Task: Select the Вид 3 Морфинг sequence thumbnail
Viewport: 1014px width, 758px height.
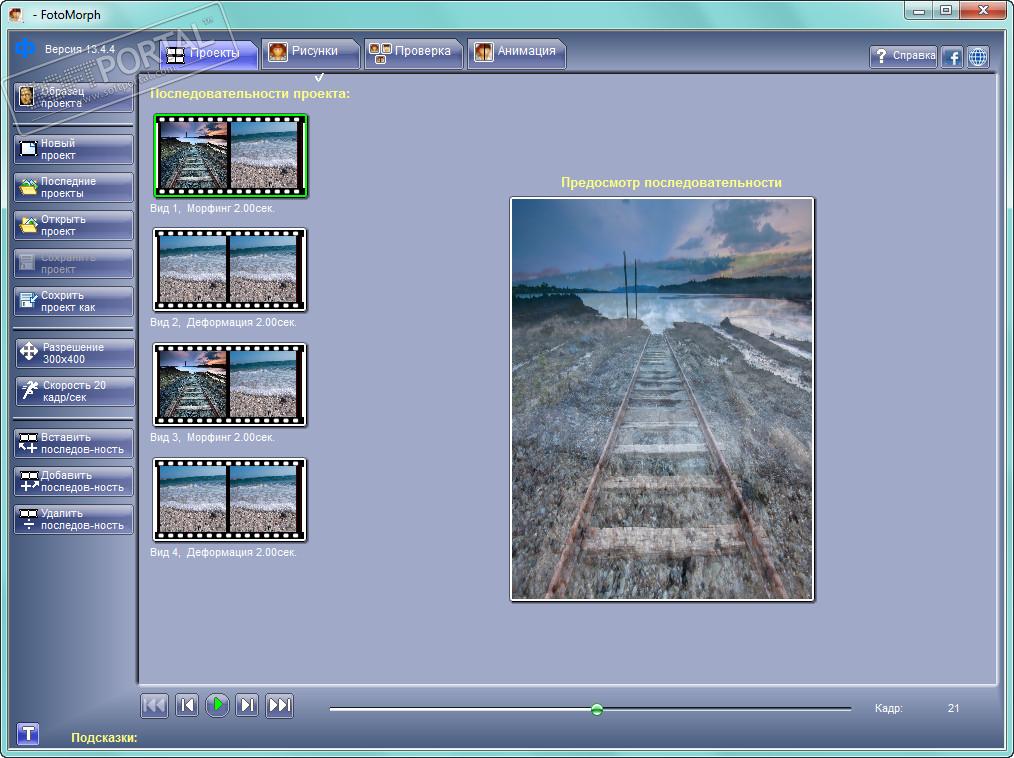Action: (x=230, y=385)
